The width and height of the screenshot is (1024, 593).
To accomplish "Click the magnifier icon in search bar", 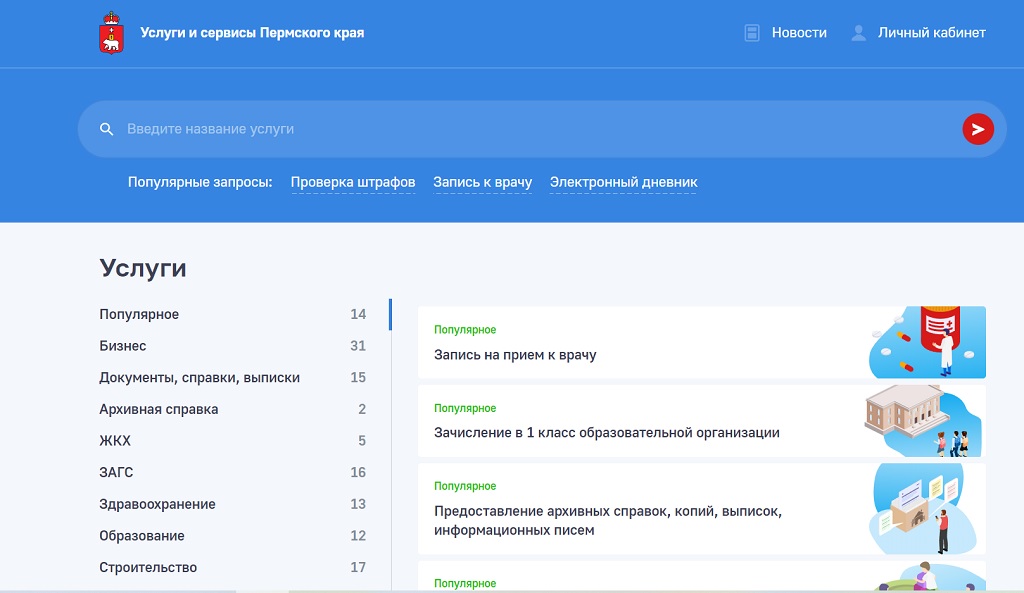I will pyautogui.click(x=107, y=130).
